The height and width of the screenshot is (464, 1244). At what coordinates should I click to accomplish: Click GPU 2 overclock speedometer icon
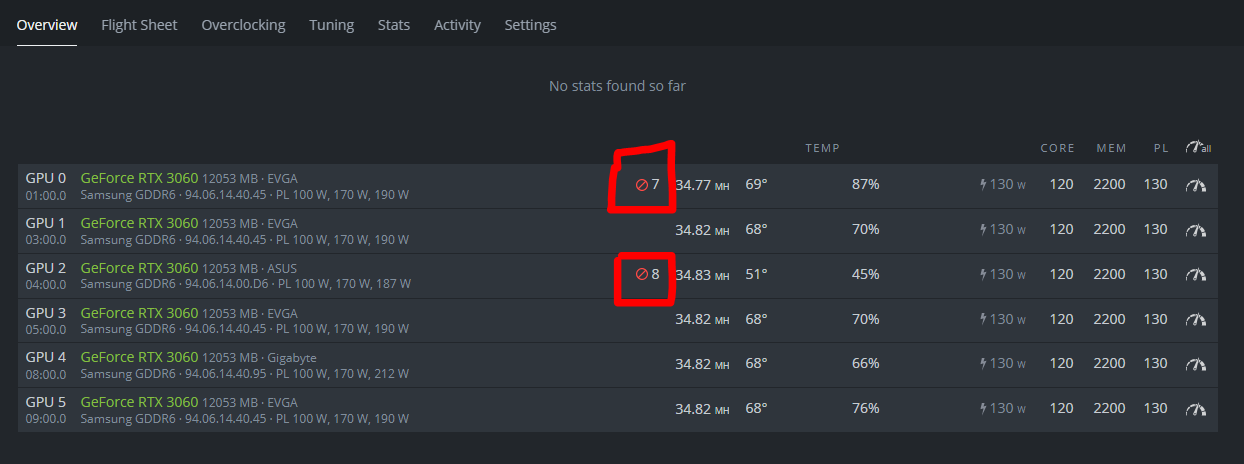(1196, 274)
